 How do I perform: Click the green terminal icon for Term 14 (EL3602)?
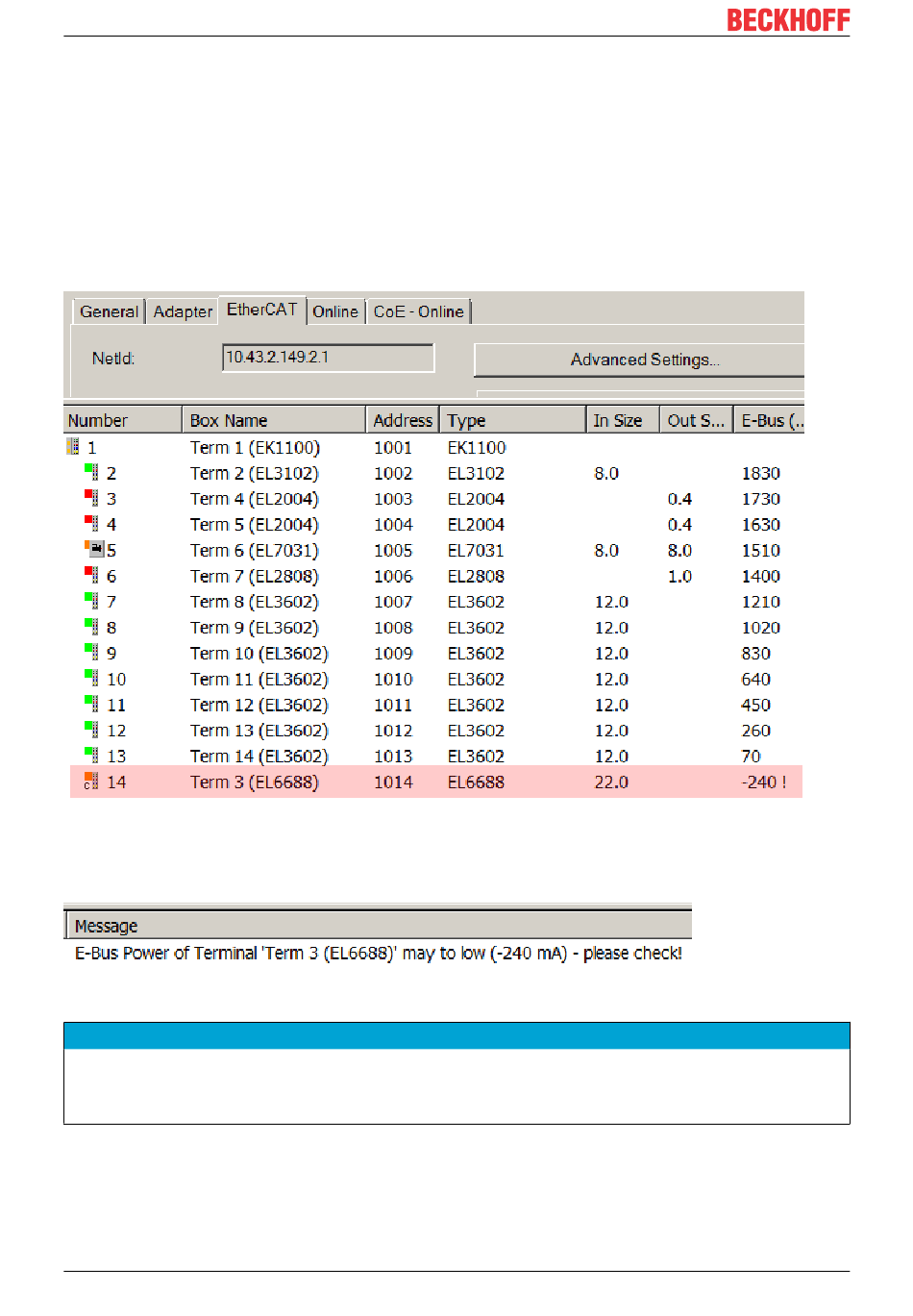(x=91, y=756)
